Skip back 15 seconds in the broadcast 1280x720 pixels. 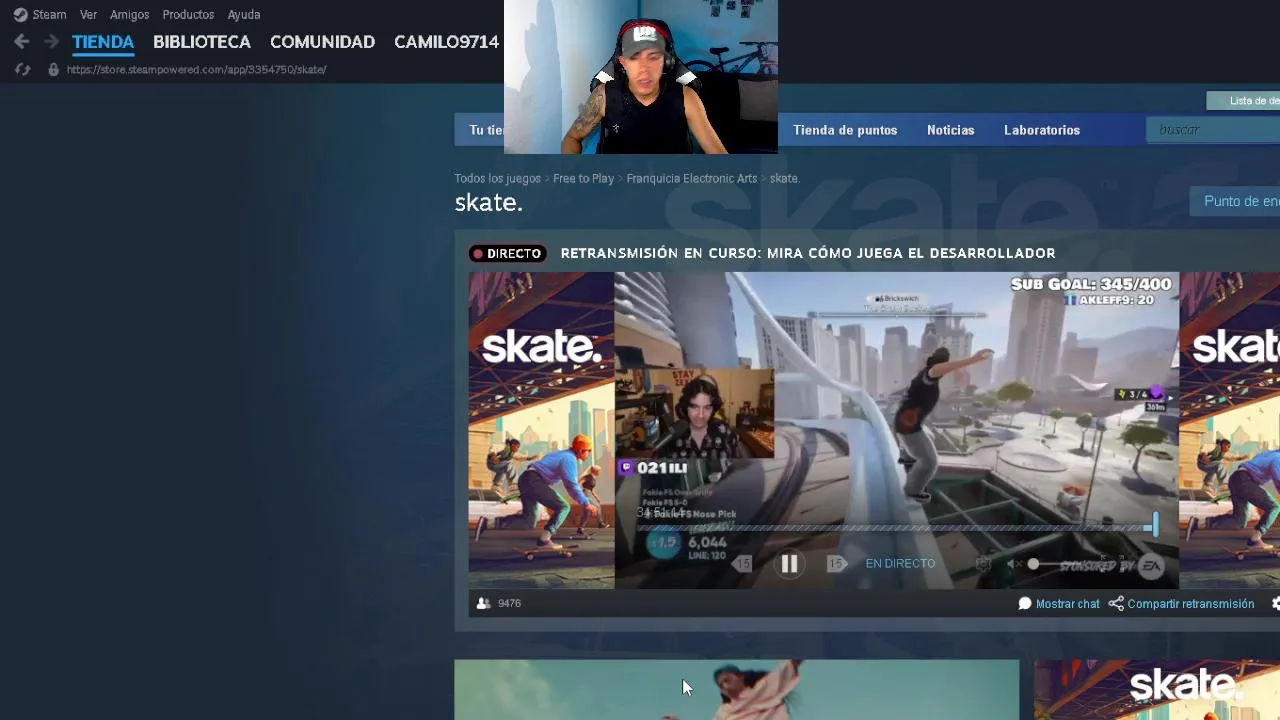(742, 564)
